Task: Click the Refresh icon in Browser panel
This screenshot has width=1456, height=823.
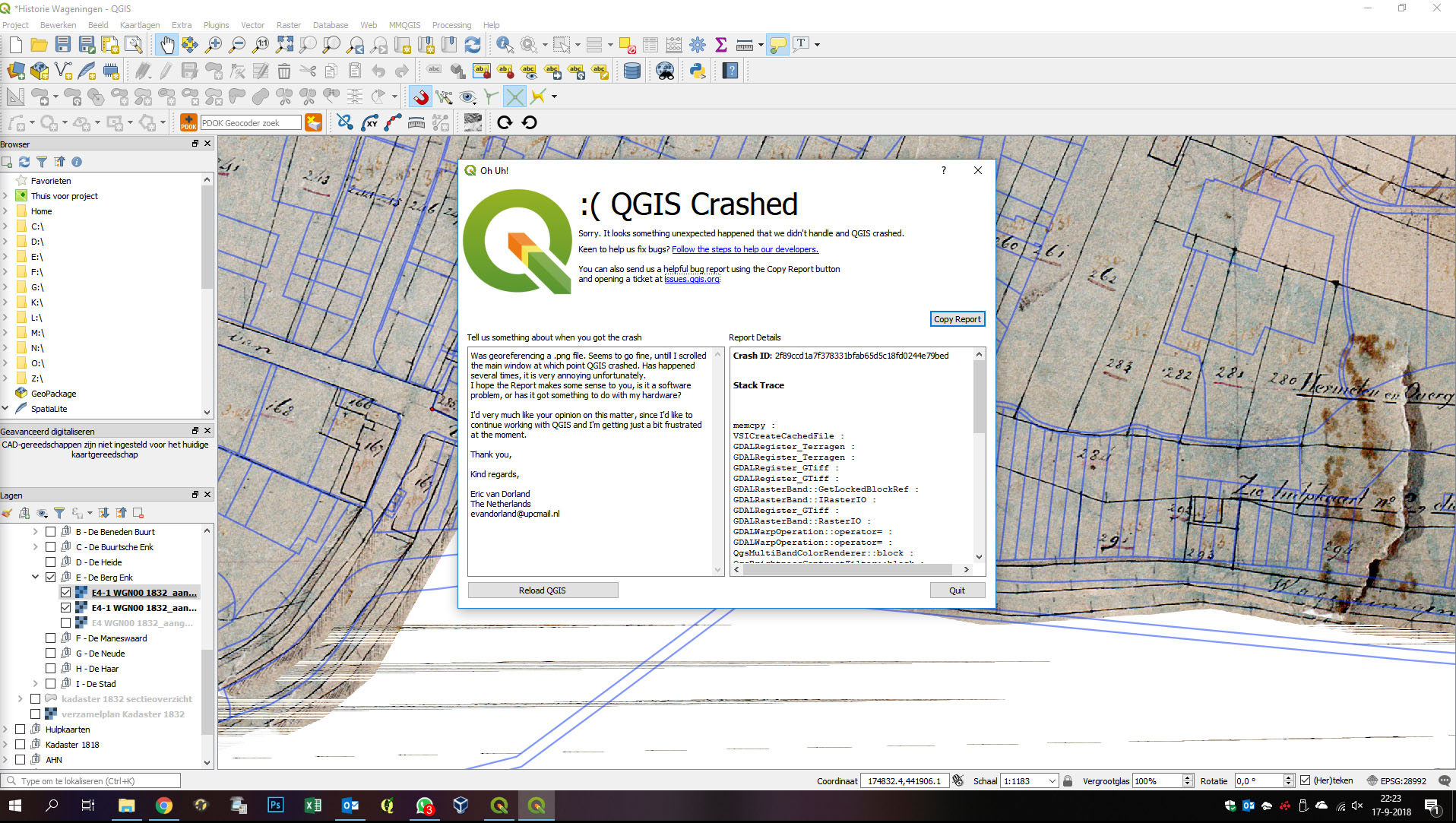Action: tap(24, 162)
